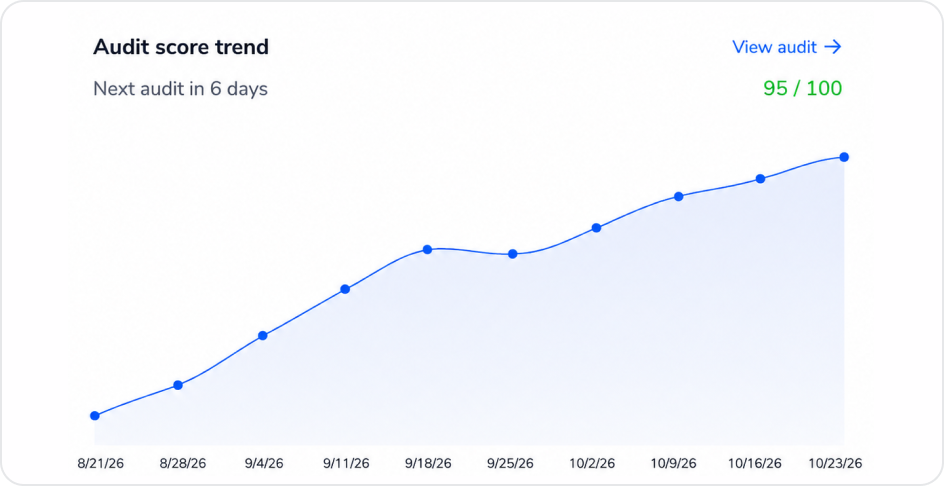The height and width of the screenshot is (486, 944).
Task: Click the 9/18/26 axis date label
Action: pyautogui.click(x=428, y=463)
